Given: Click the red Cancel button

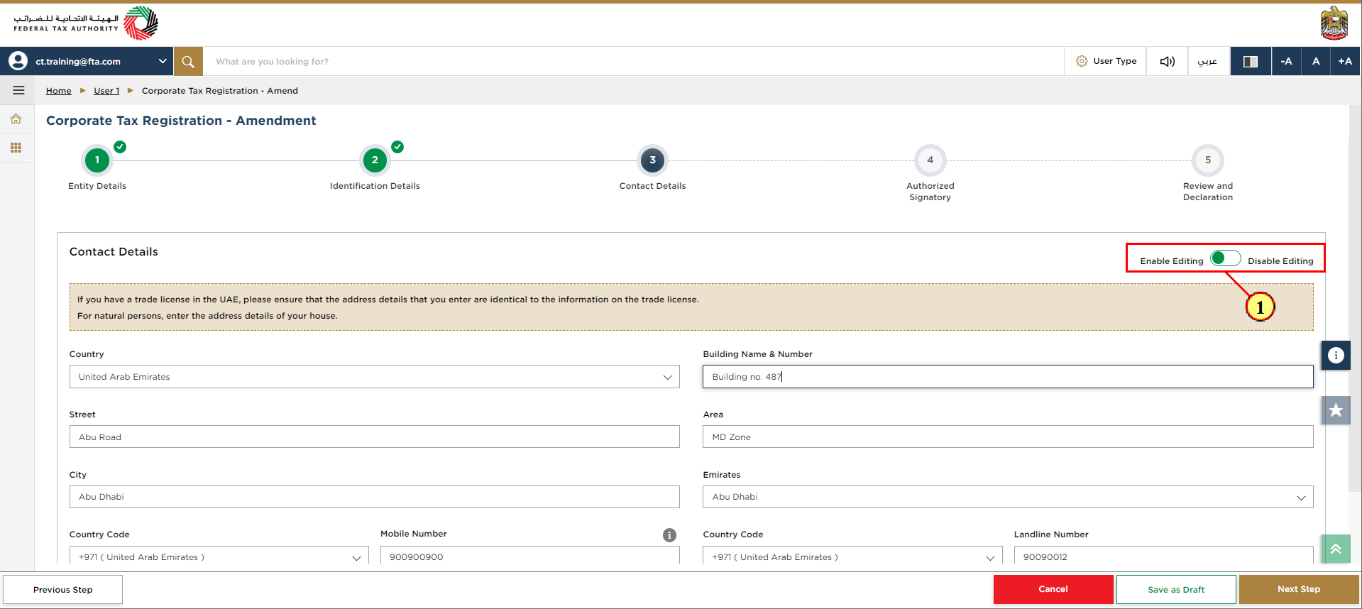Looking at the screenshot, I should point(1053,590).
